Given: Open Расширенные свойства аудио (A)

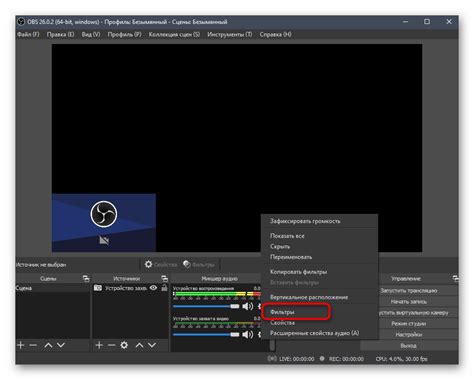Looking at the screenshot, I should [319, 333].
